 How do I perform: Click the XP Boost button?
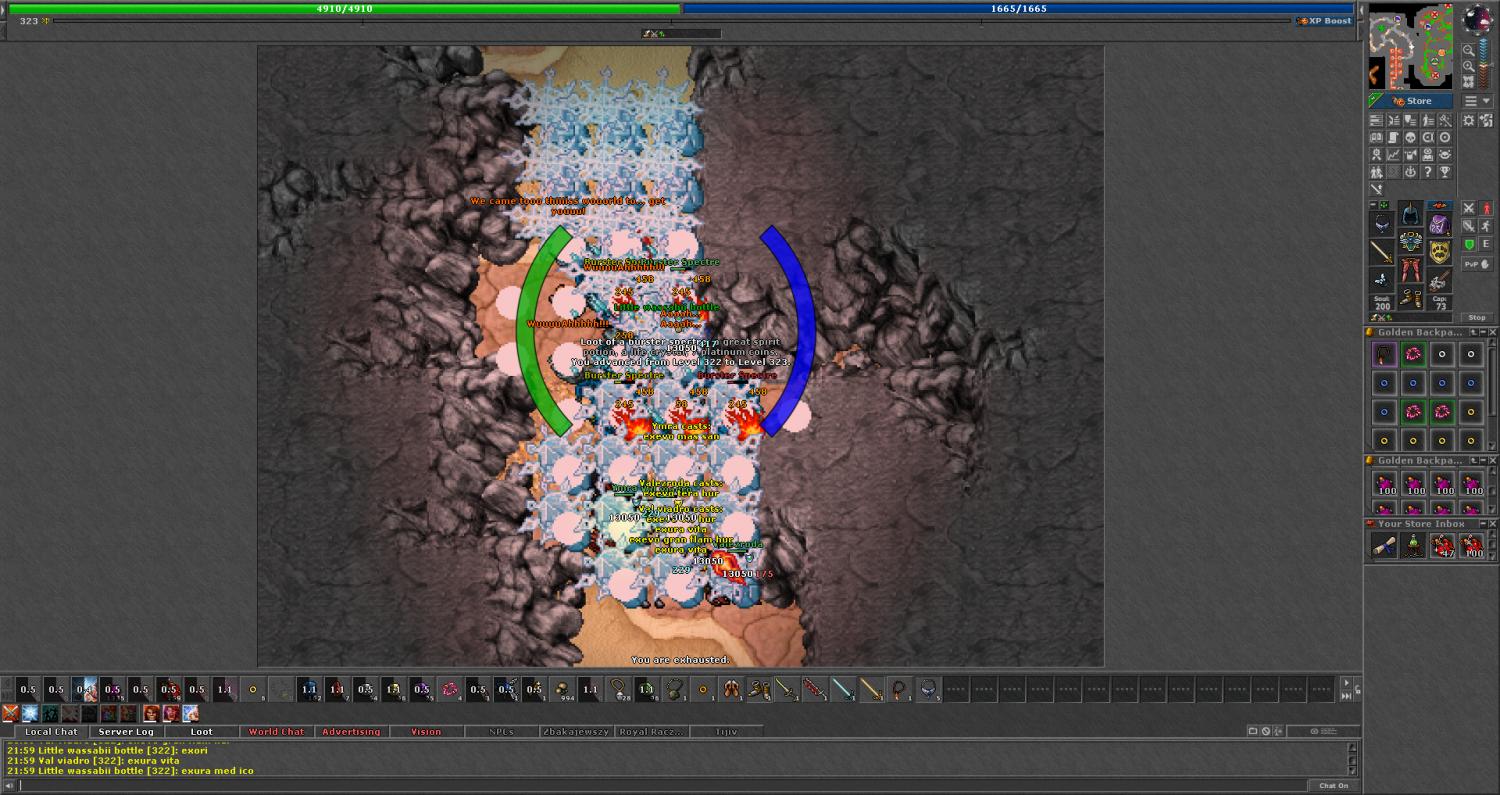[1326, 21]
